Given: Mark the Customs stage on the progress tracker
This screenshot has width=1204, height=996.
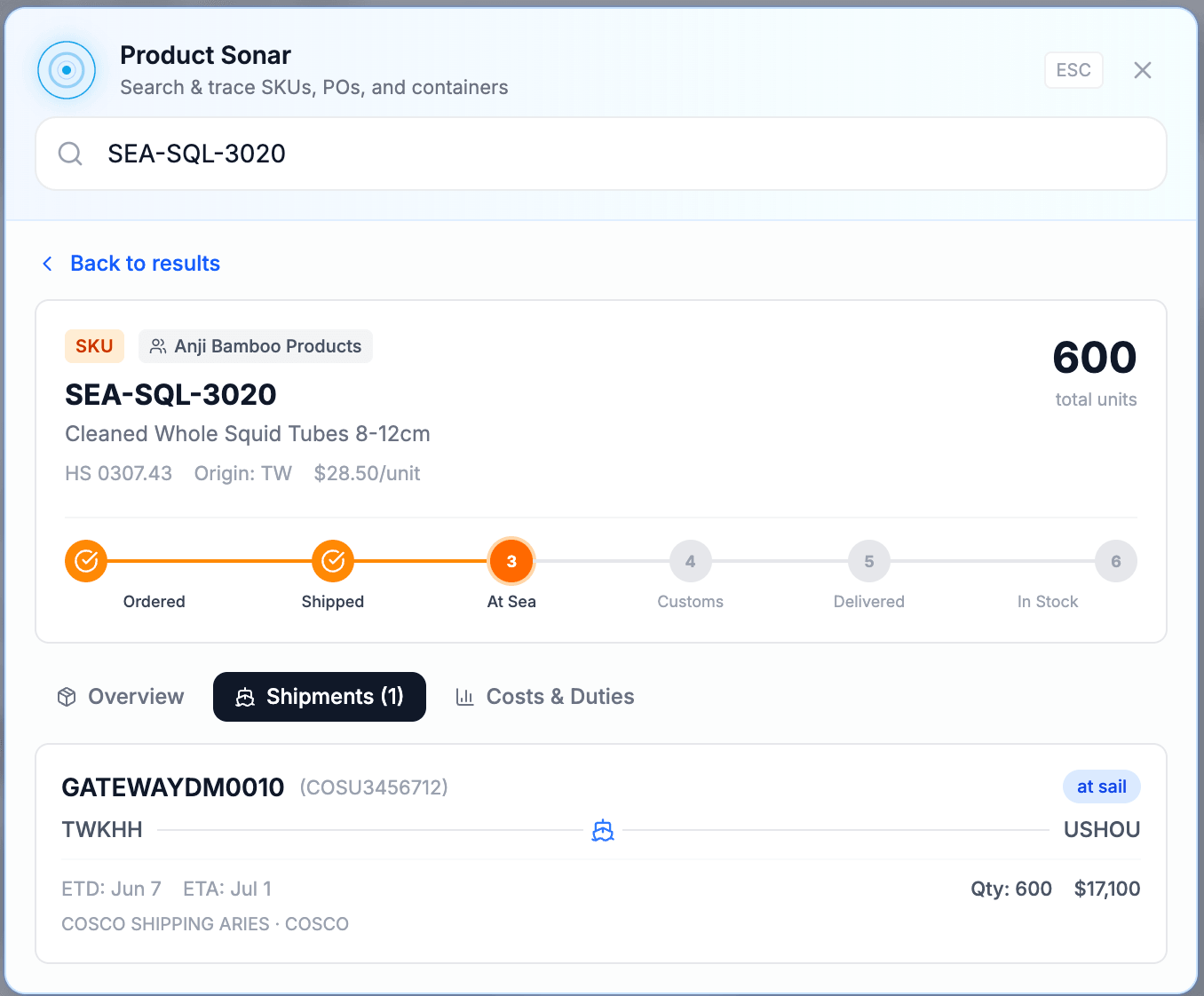Looking at the screenshot, I should 690,560.
